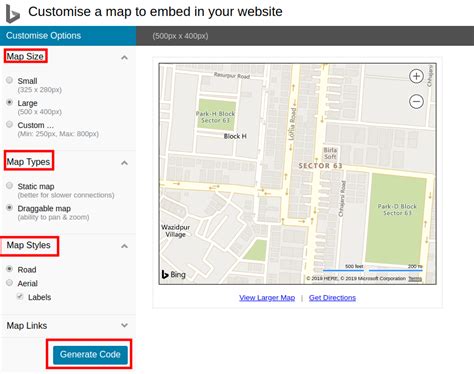Screen dimensions: 474x374
Task: Collapse the Map Styles section chevron
Action: point(124,246)
